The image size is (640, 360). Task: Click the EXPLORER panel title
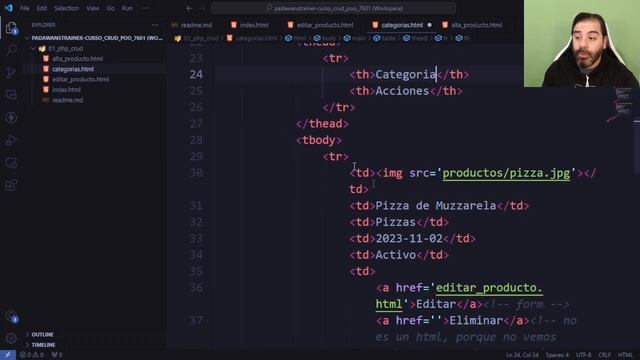point(44,25)
